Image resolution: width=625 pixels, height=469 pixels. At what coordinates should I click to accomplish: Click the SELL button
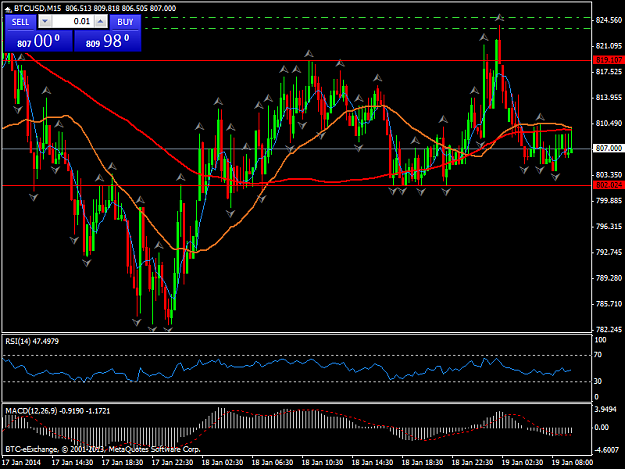pos(20,22)
